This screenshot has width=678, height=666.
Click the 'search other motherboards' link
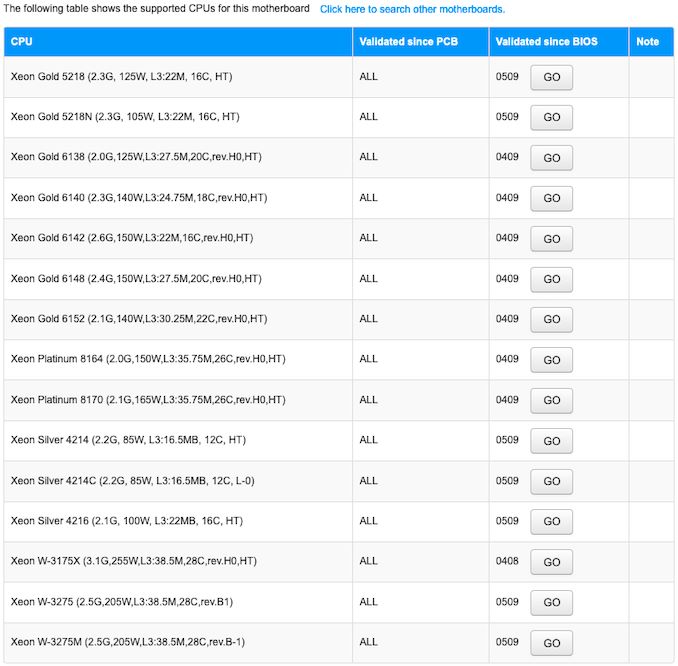pos(412,9)
